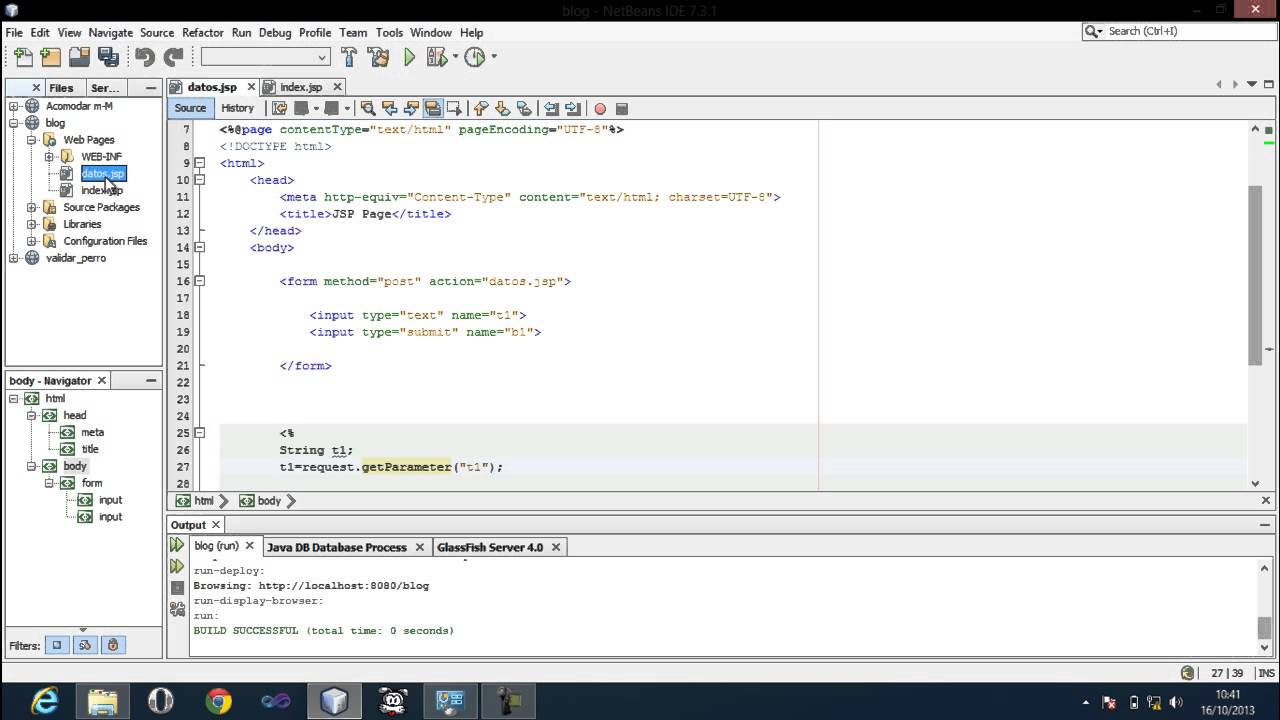Select the form node in Navigator

point(92,483)
